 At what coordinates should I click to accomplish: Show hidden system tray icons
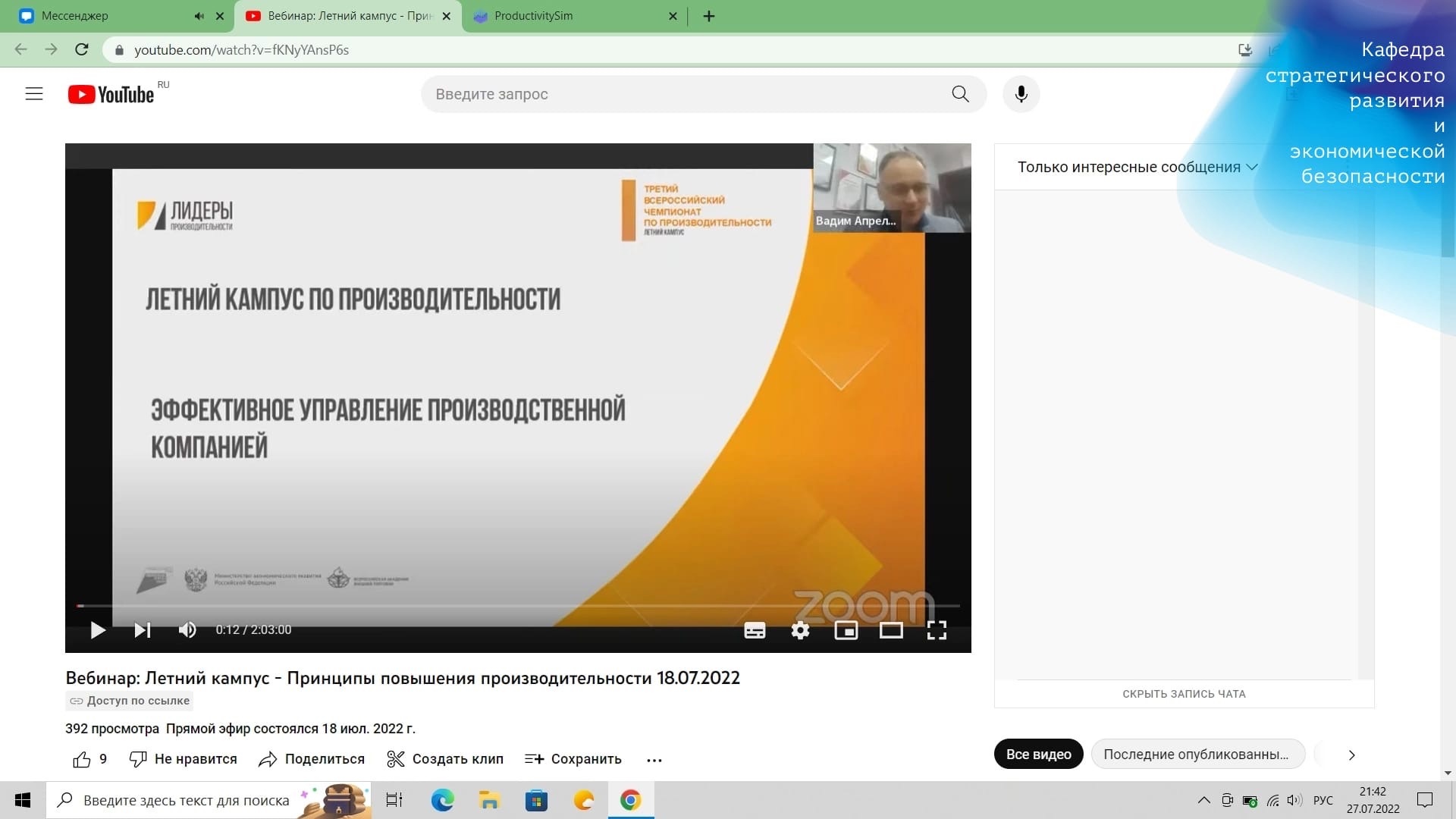tap(1203, 800)
